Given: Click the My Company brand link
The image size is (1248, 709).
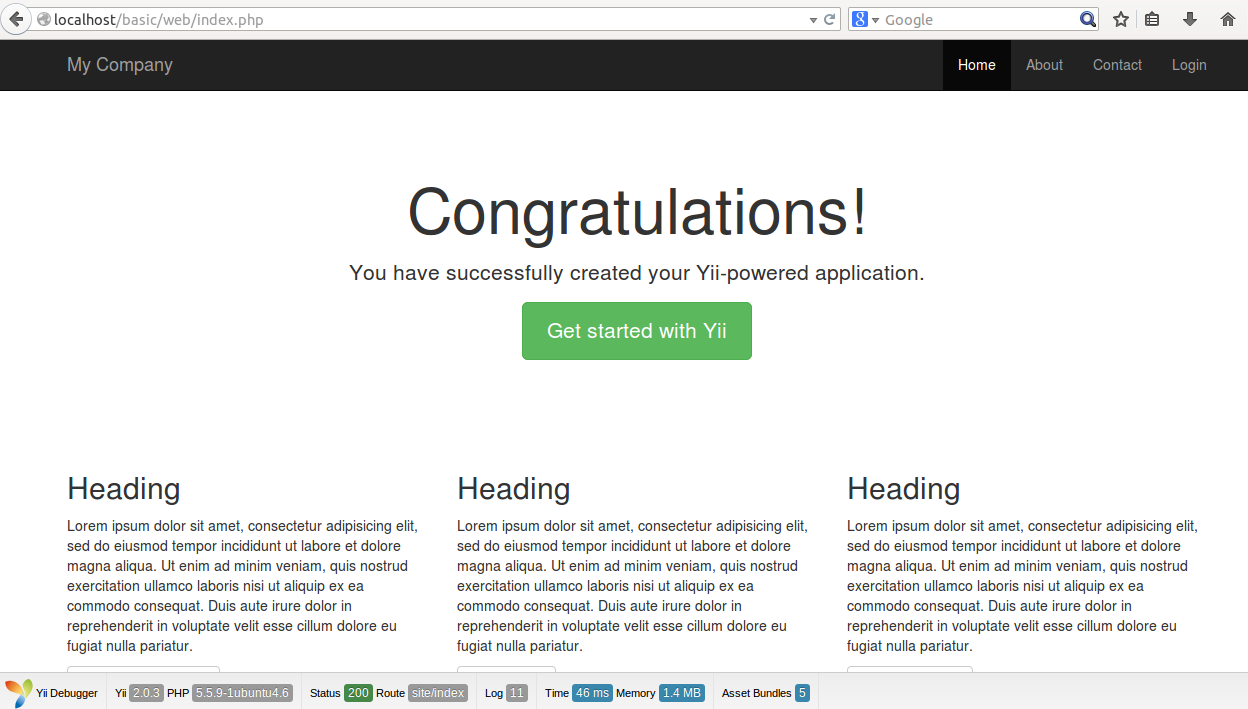Looking at the screenshot, I should pos(119,64).
